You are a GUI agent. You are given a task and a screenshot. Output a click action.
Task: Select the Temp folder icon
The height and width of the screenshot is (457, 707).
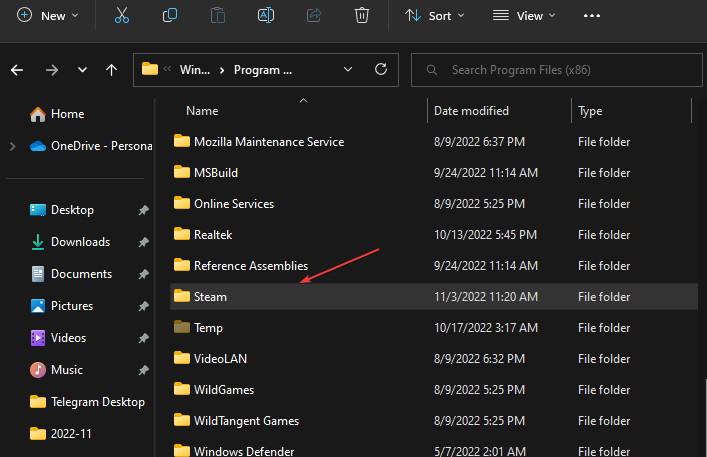182,327
